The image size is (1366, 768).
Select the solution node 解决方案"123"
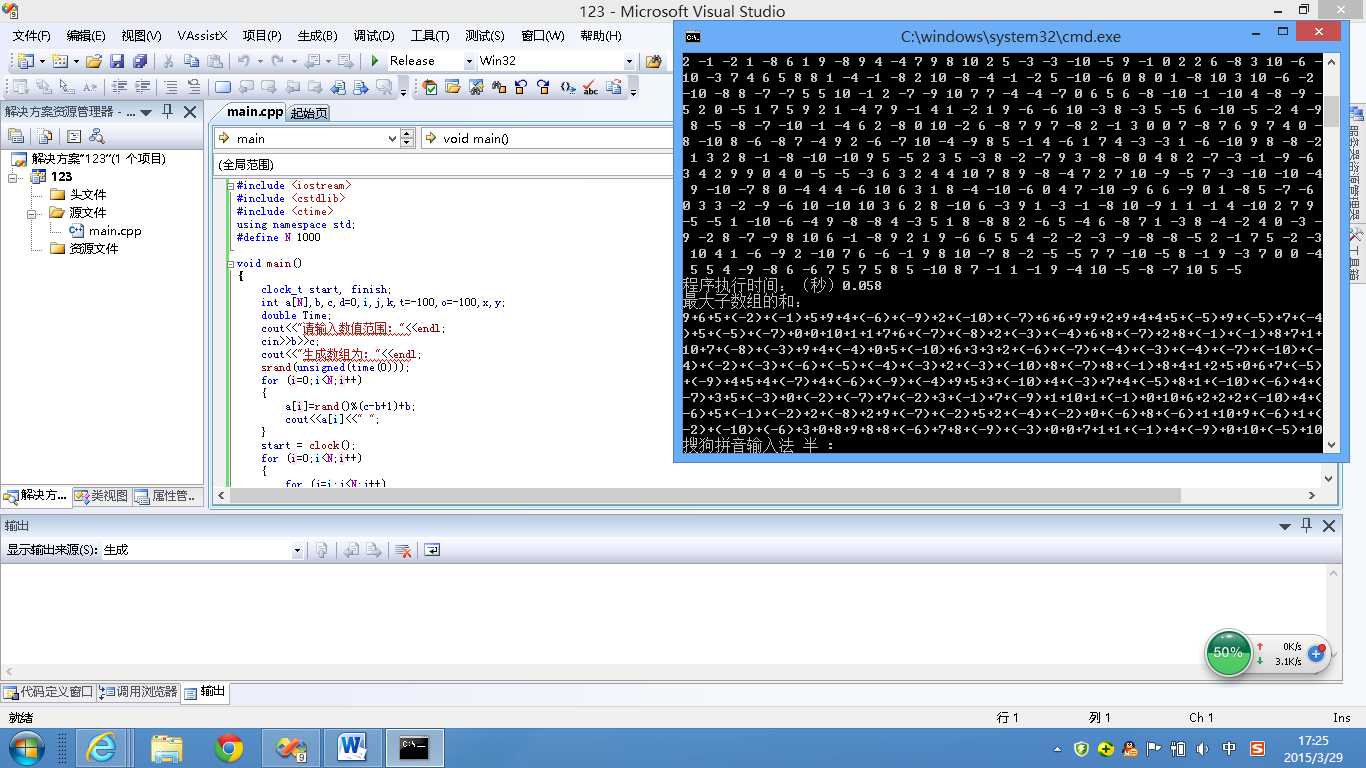[x=89, y=159]
